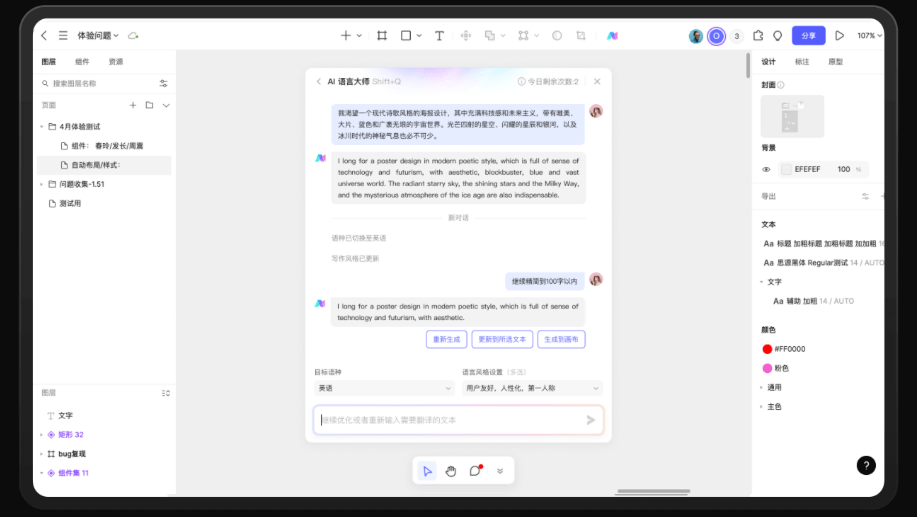
Task: Expand the 矩形 32 layer
Action: (42, 435)
